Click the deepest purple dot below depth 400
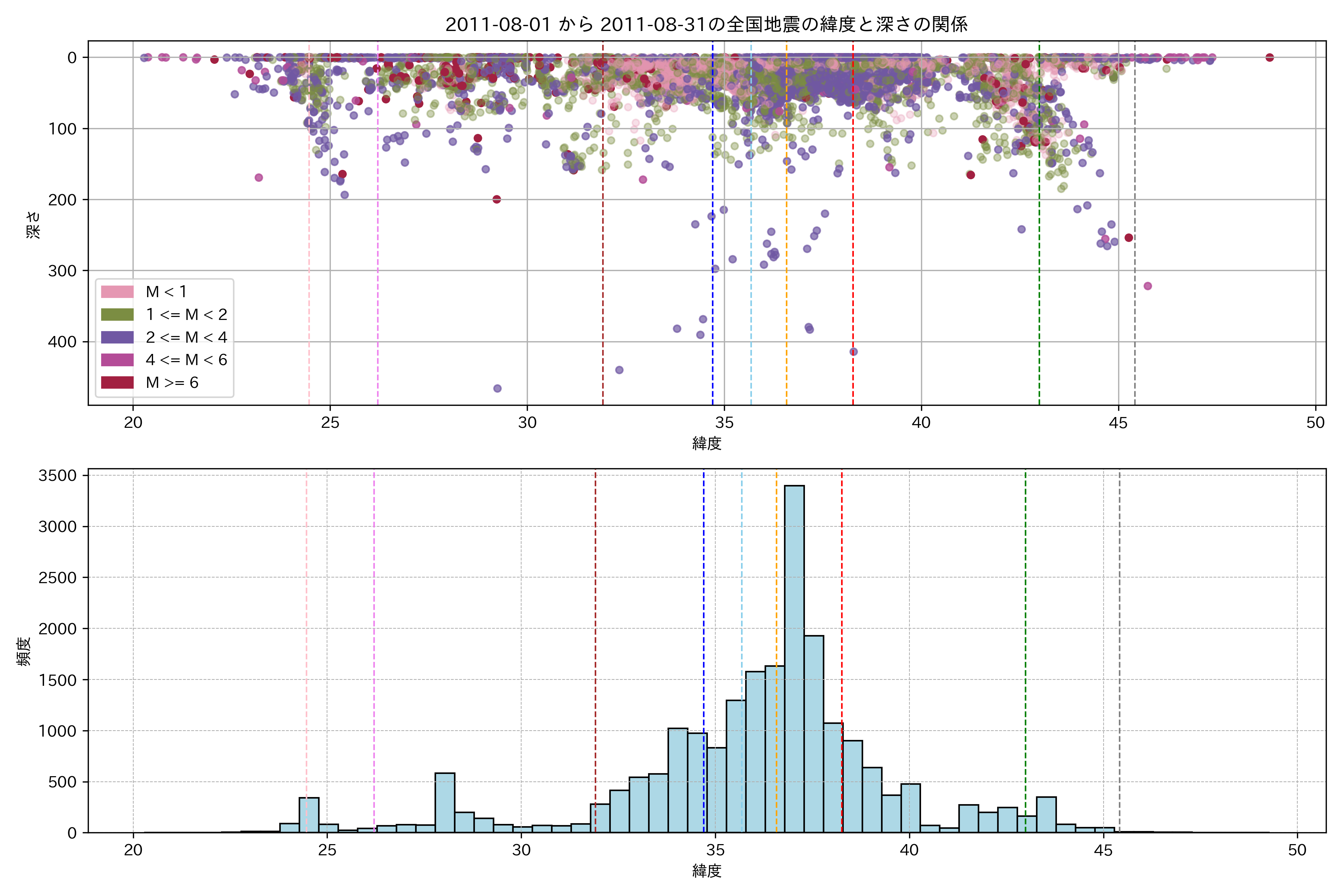1344x896 pixels. click(497, 389)
